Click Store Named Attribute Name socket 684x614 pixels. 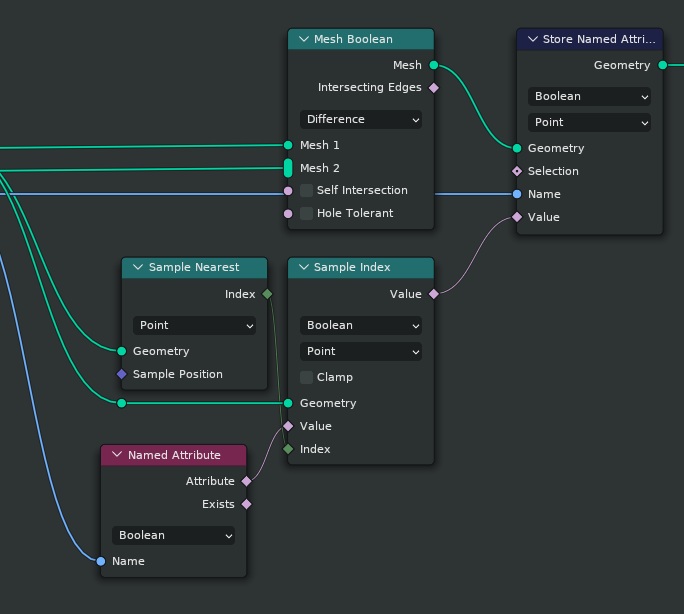tap(517, 194)
